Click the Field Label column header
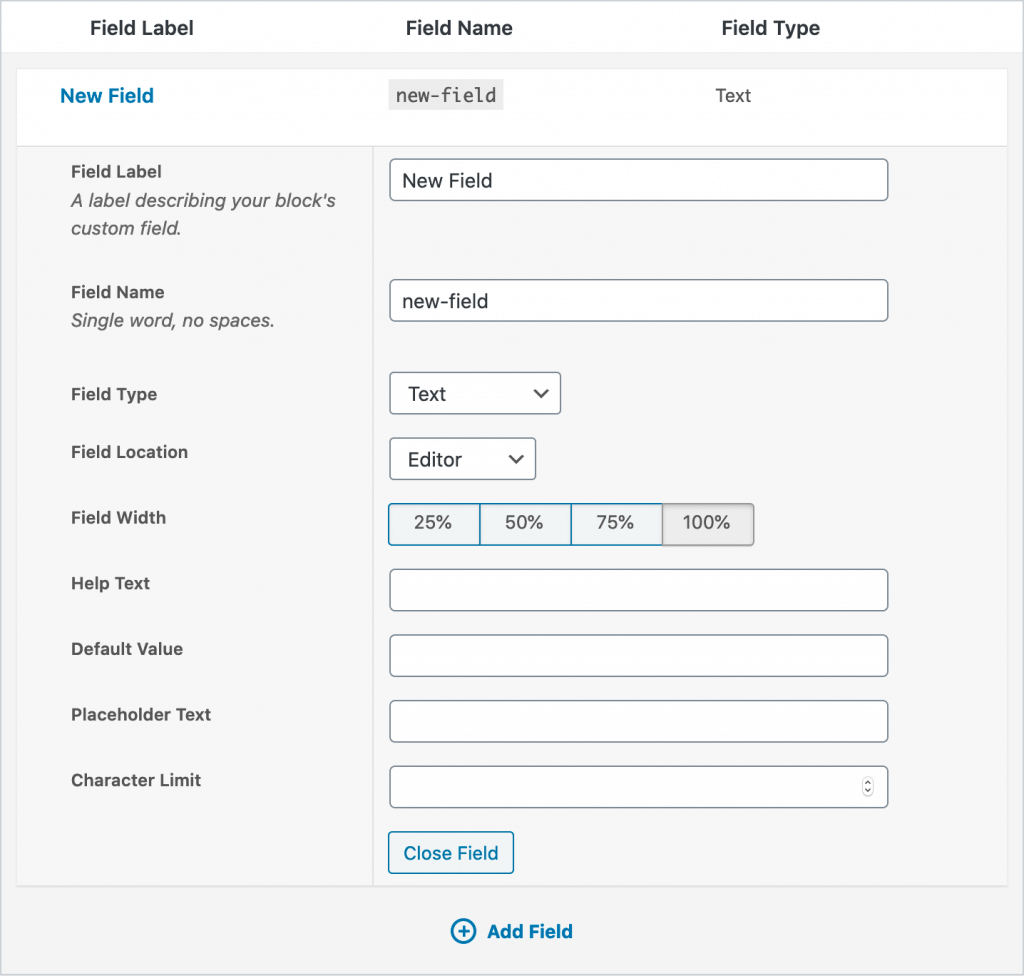 pyautogui.click(x=142, y=28)
